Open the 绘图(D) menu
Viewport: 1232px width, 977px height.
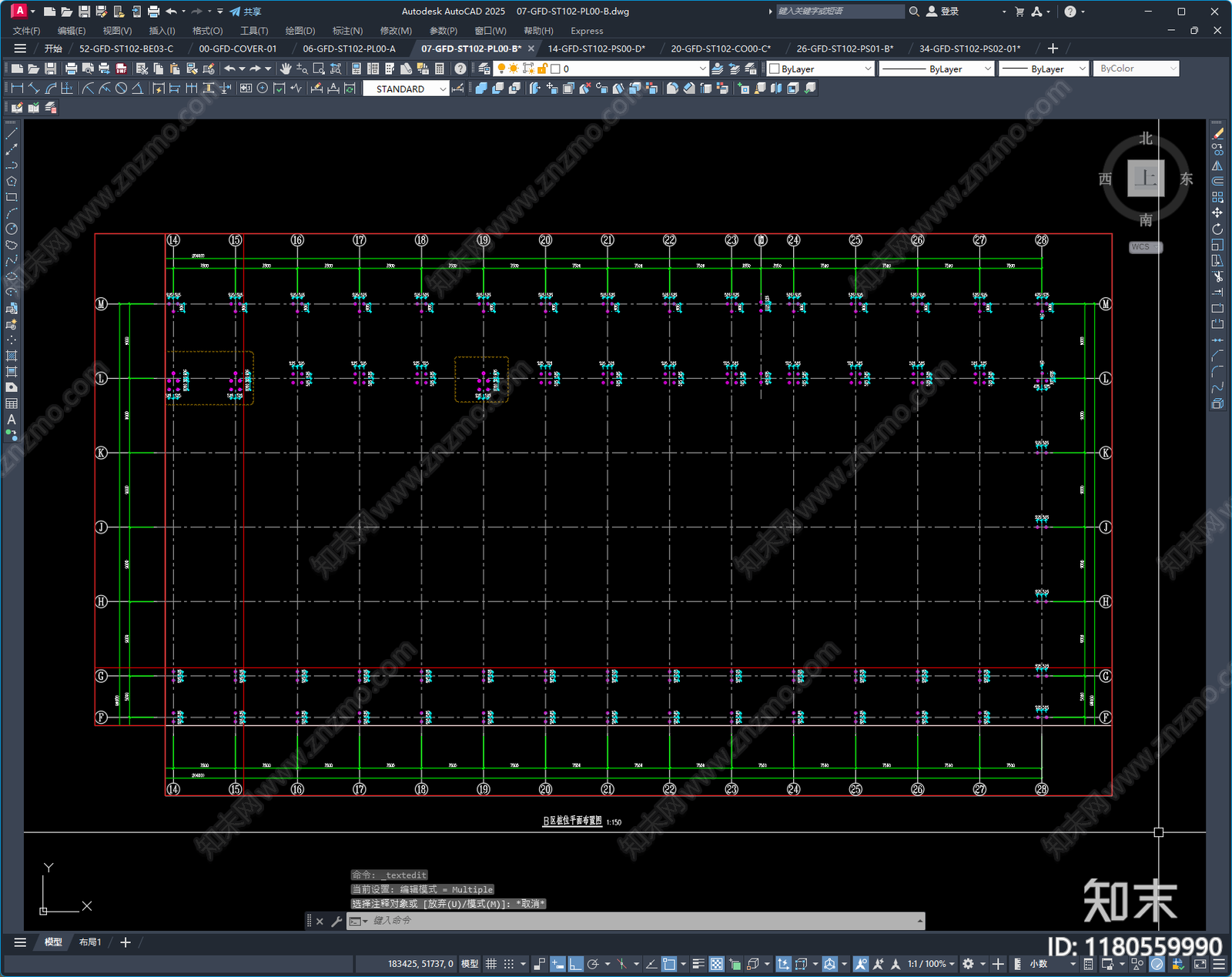[x=300, y=31]
